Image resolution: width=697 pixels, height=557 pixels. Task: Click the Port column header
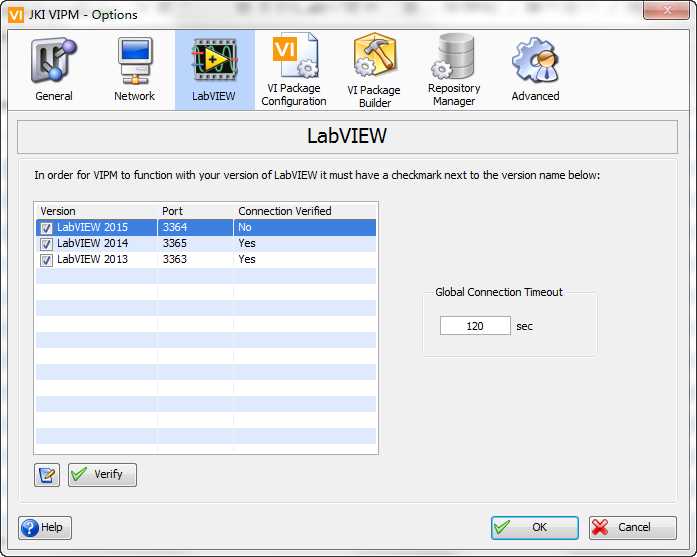pos(172,211)
